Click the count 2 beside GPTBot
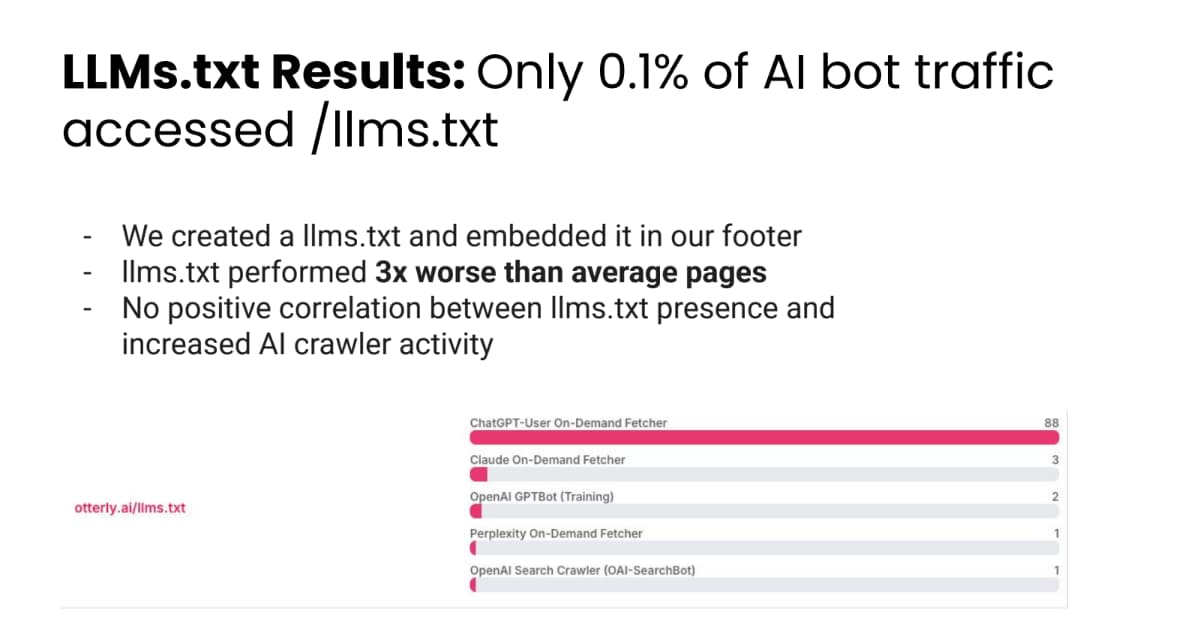 point(1055,497)
